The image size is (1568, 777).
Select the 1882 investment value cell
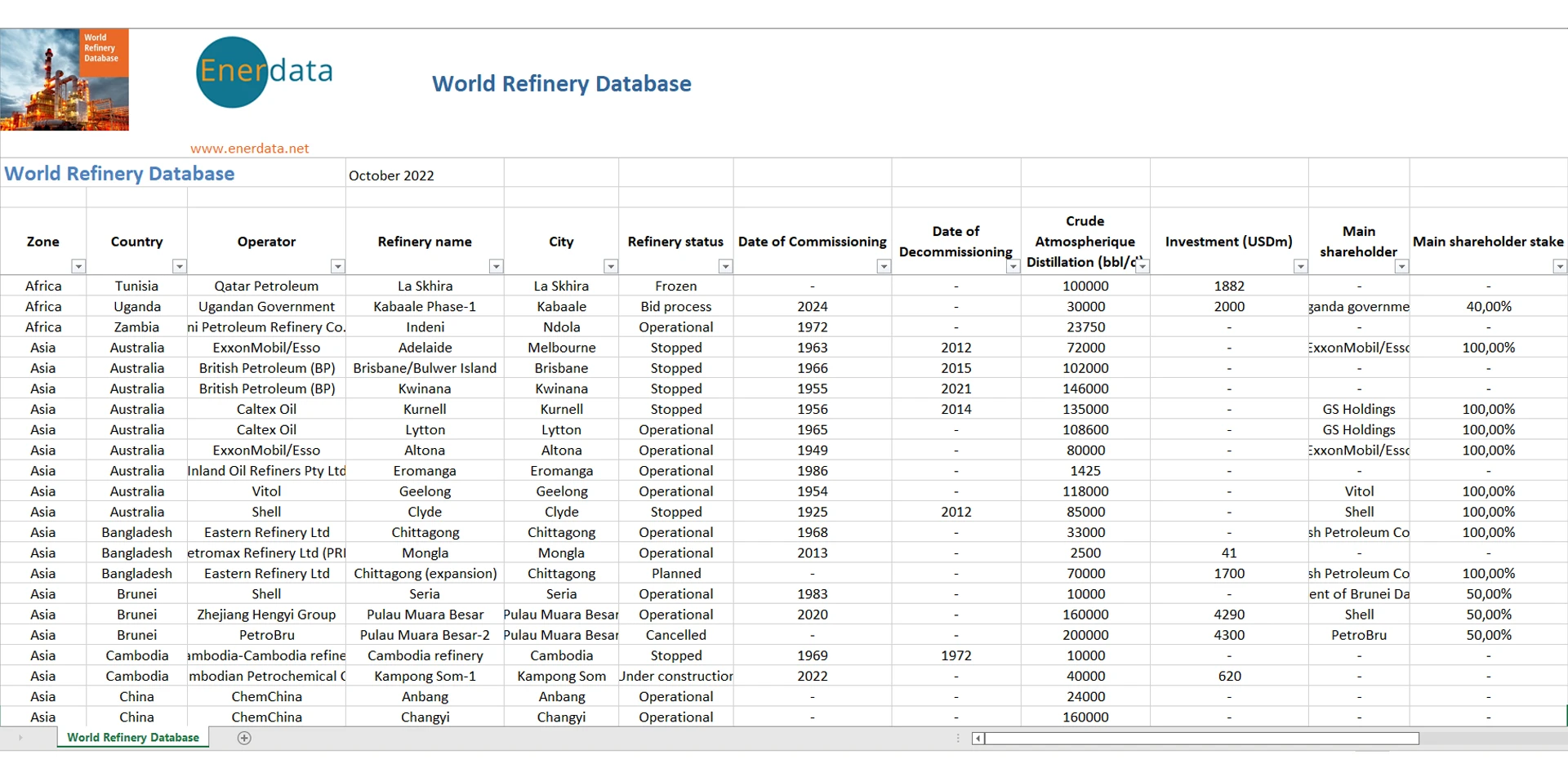coord(1229,286)
